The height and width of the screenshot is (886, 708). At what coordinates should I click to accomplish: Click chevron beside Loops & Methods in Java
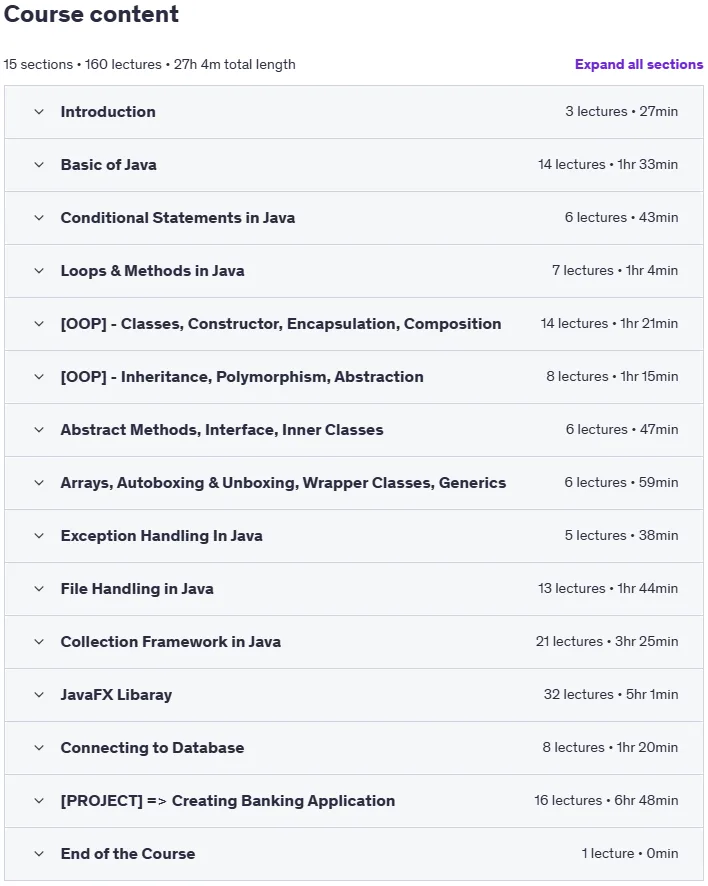coord(39,271)
